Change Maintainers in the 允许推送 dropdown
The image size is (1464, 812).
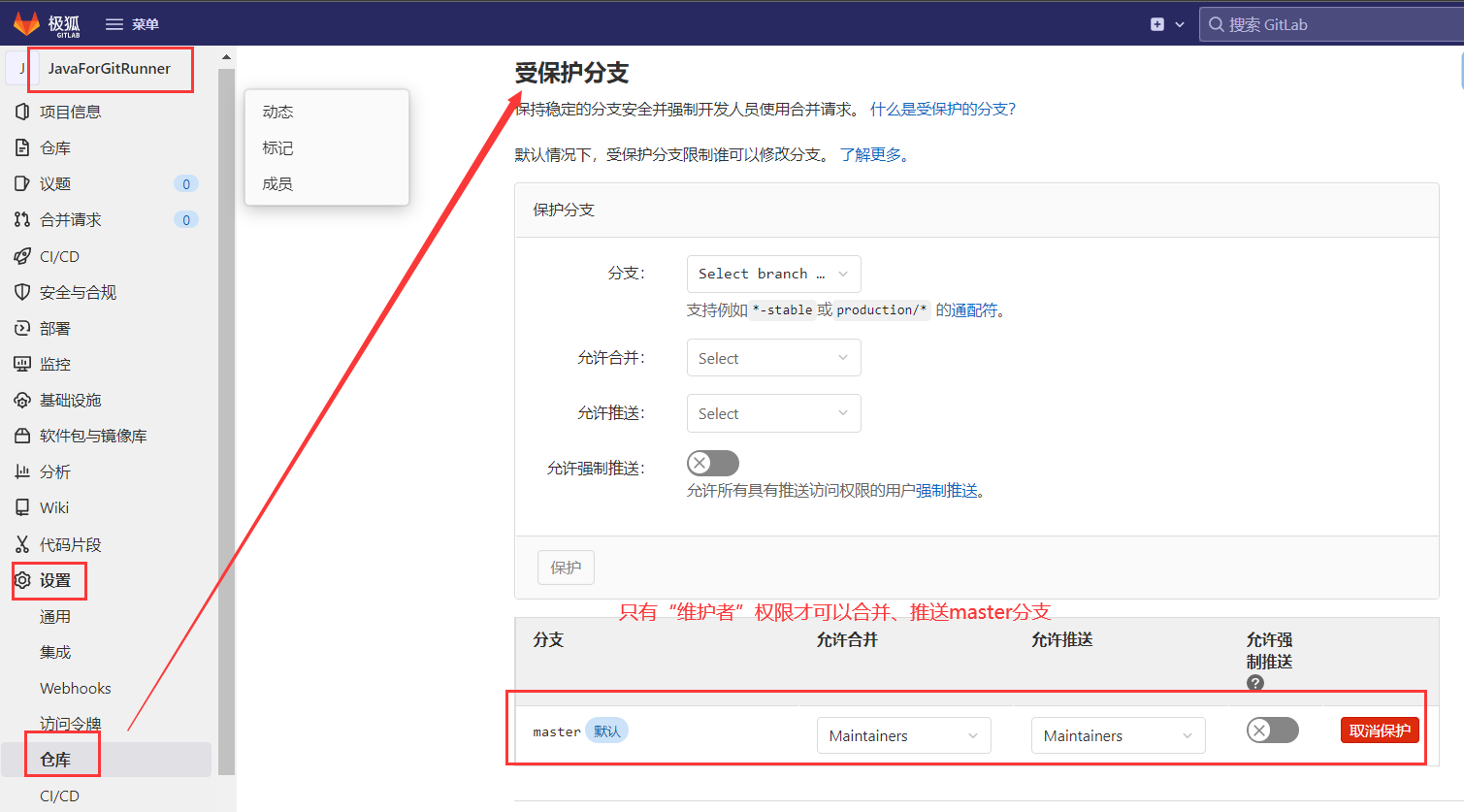coord(1118,734)
